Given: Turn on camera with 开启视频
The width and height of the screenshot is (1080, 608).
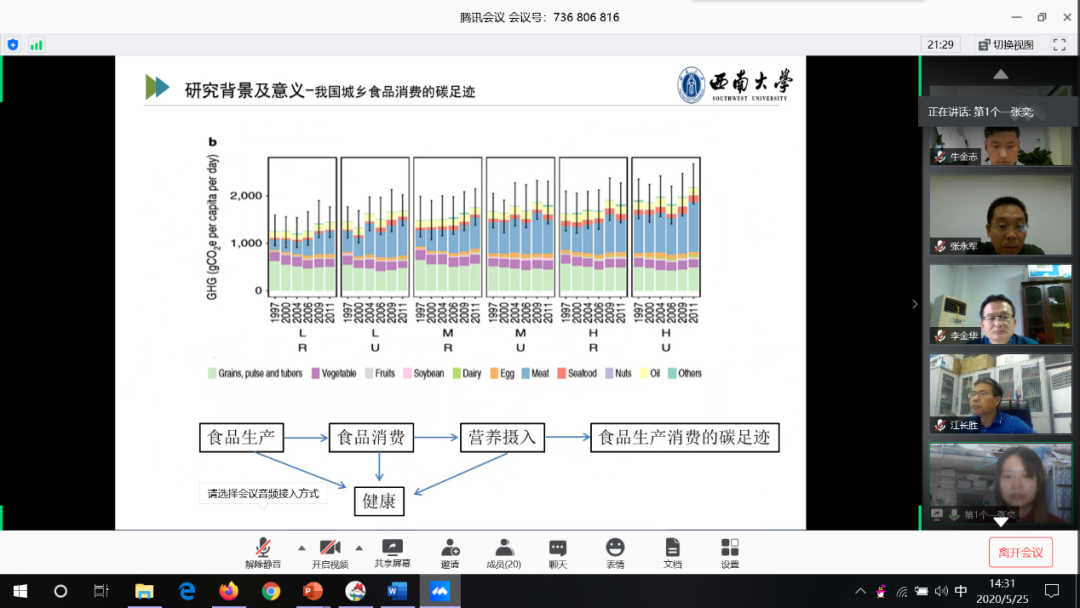Looking at the screenshot, I should [x=330, y=548].
